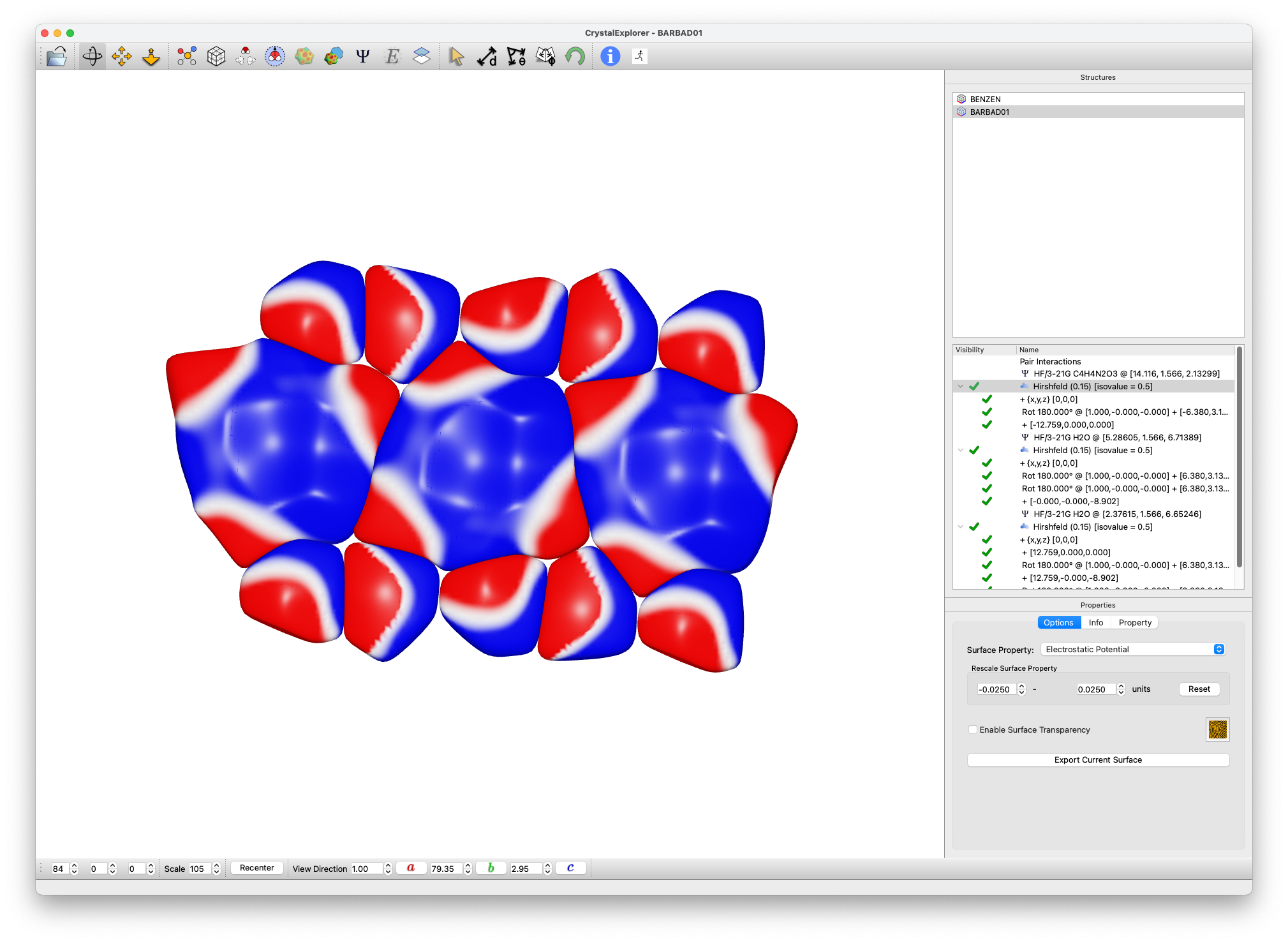
Task: Select the measure distance tool
Action: [487, 57]
